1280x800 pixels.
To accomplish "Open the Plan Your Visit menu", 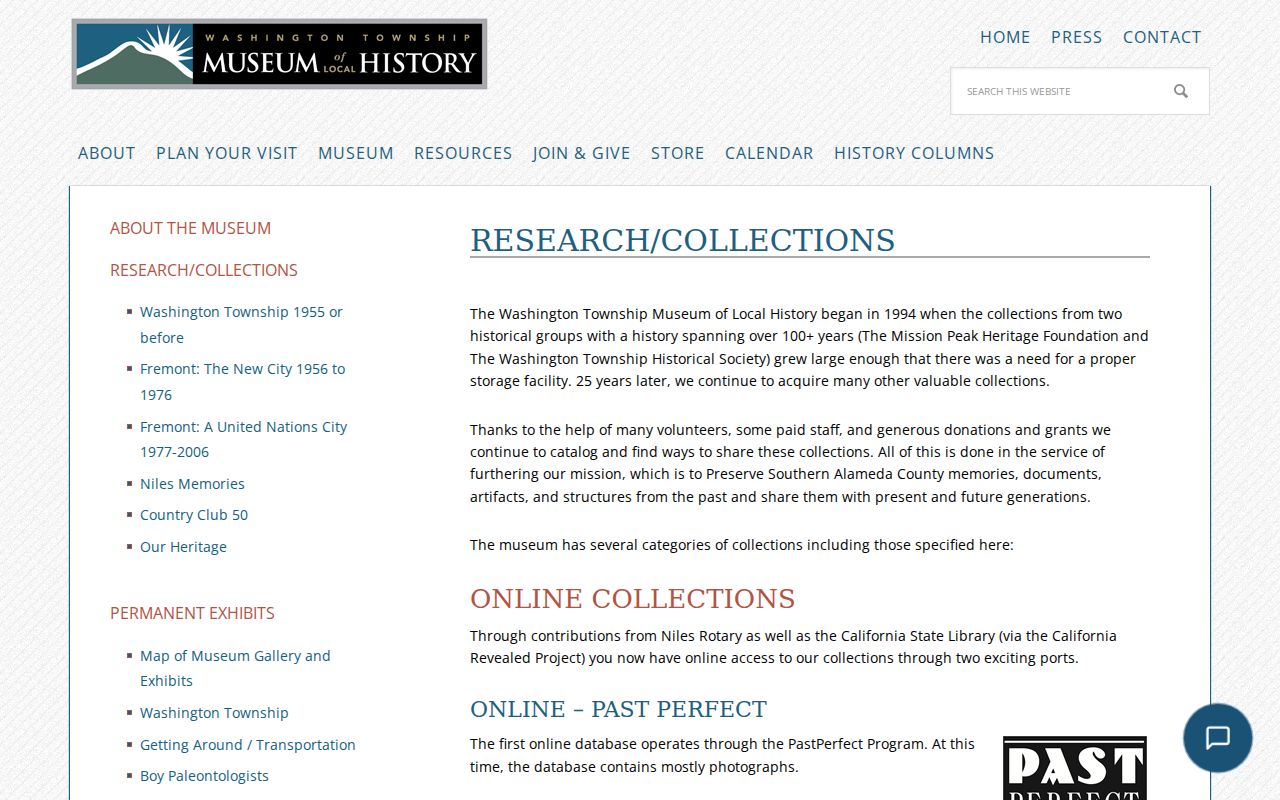I will click(x=227, y=153).
